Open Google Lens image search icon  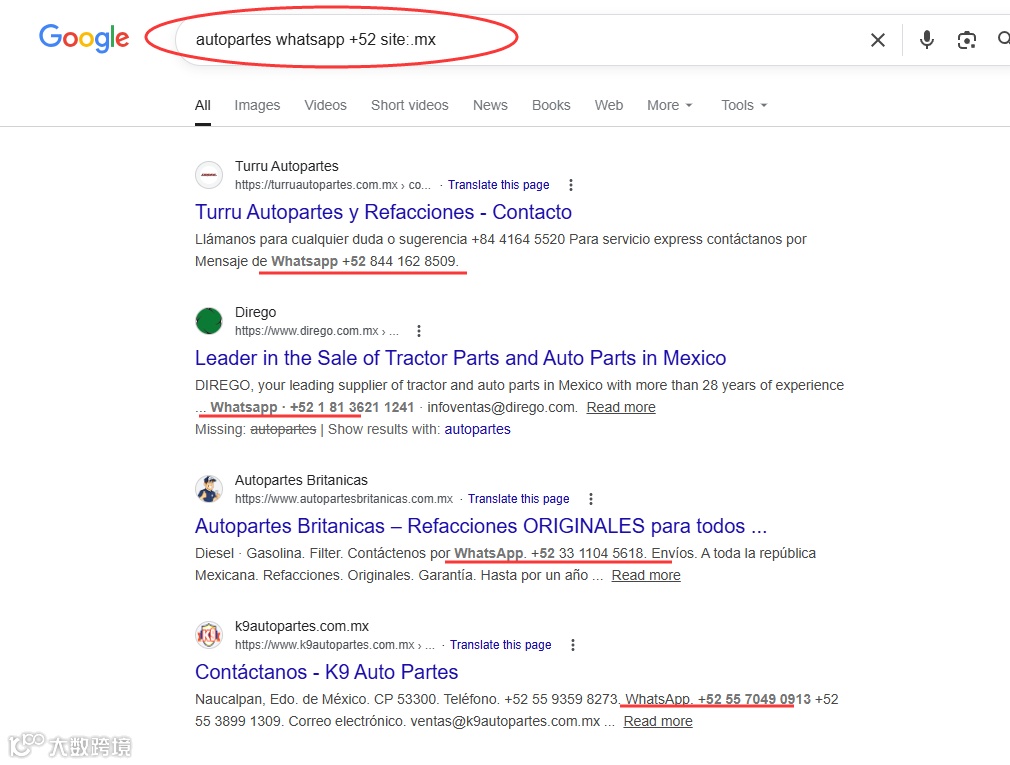point(966,40)
